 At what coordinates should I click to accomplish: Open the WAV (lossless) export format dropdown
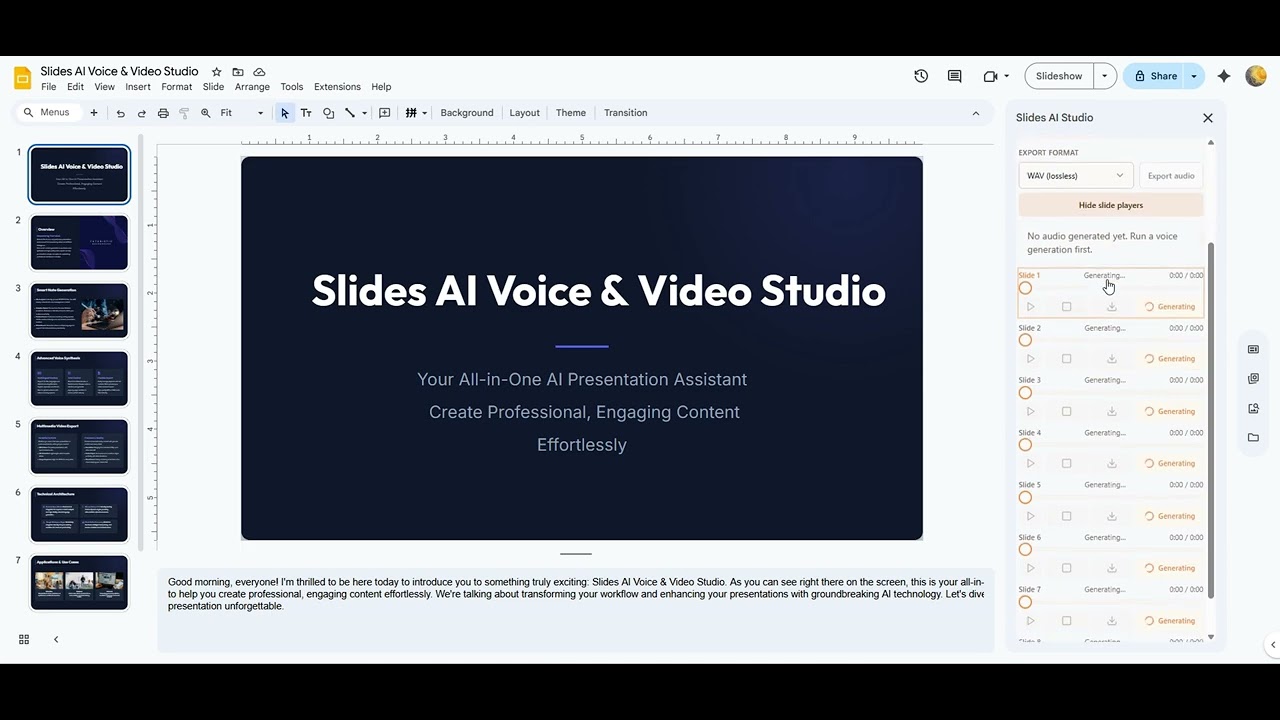[1075, 176]
